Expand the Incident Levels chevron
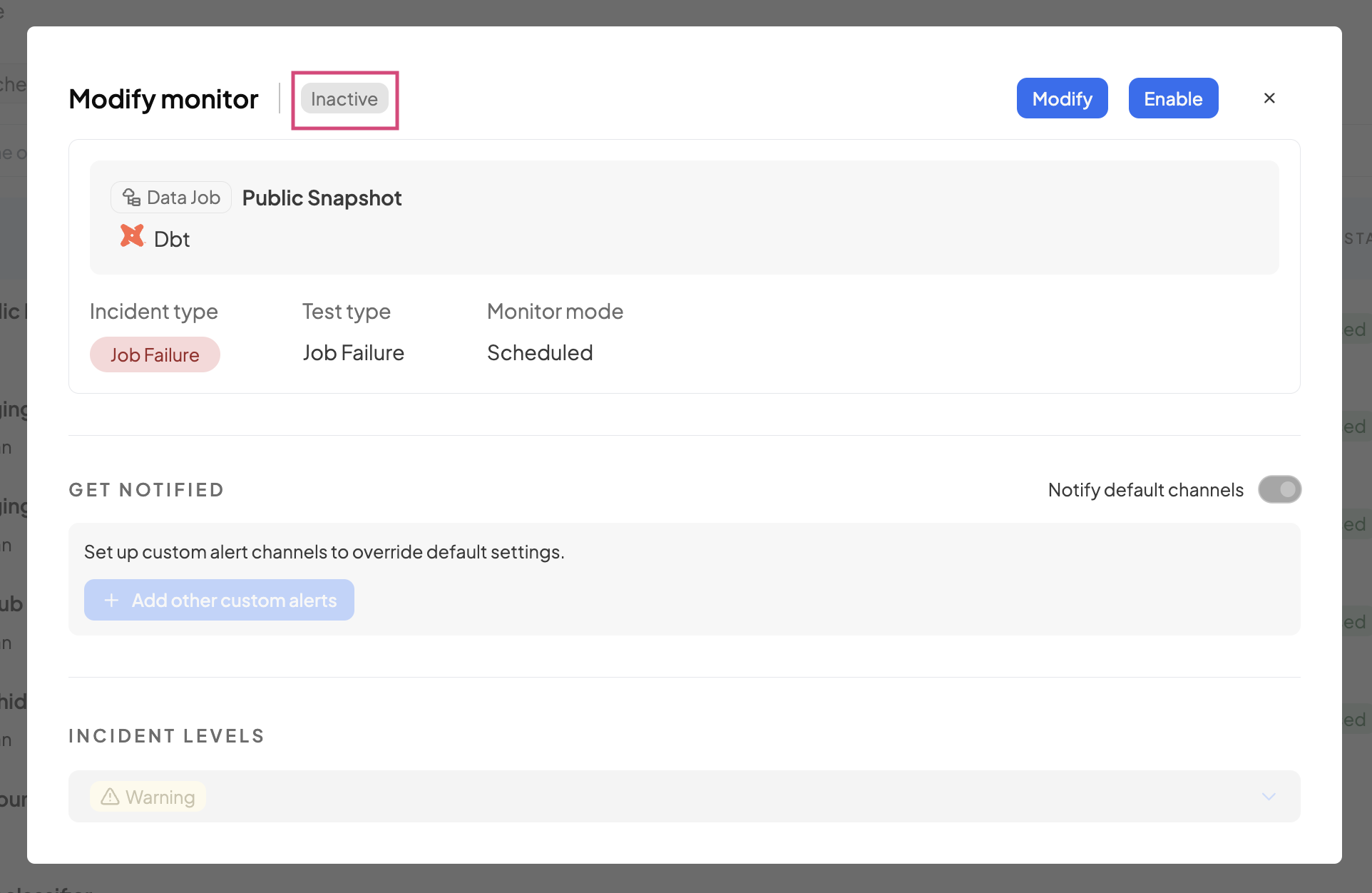Image resolution: width=1372 pixels, height=893 pixels. (1268, 797)
